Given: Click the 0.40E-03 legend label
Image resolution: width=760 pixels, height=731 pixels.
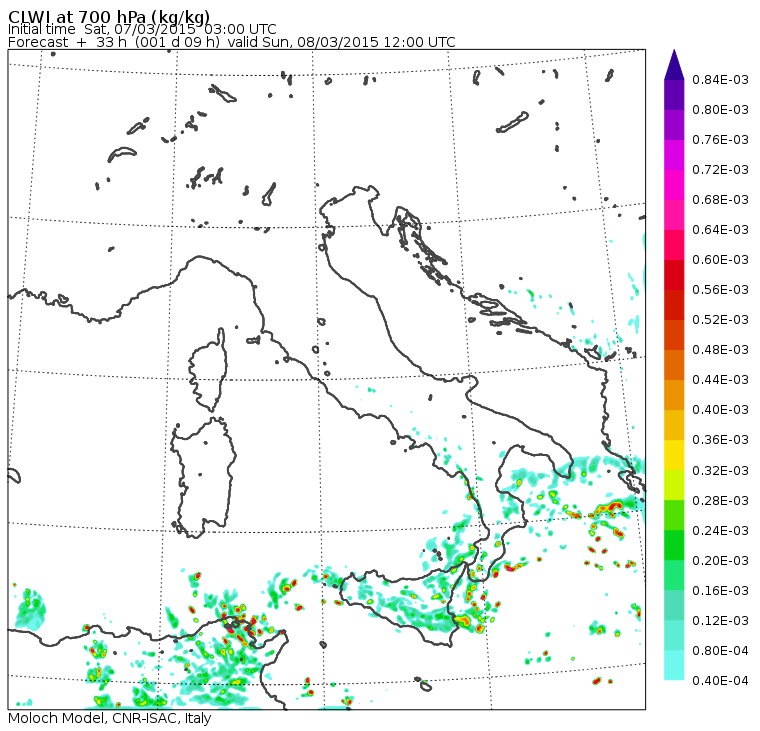Looking at the screenshot, I should [x=720, y=410].
